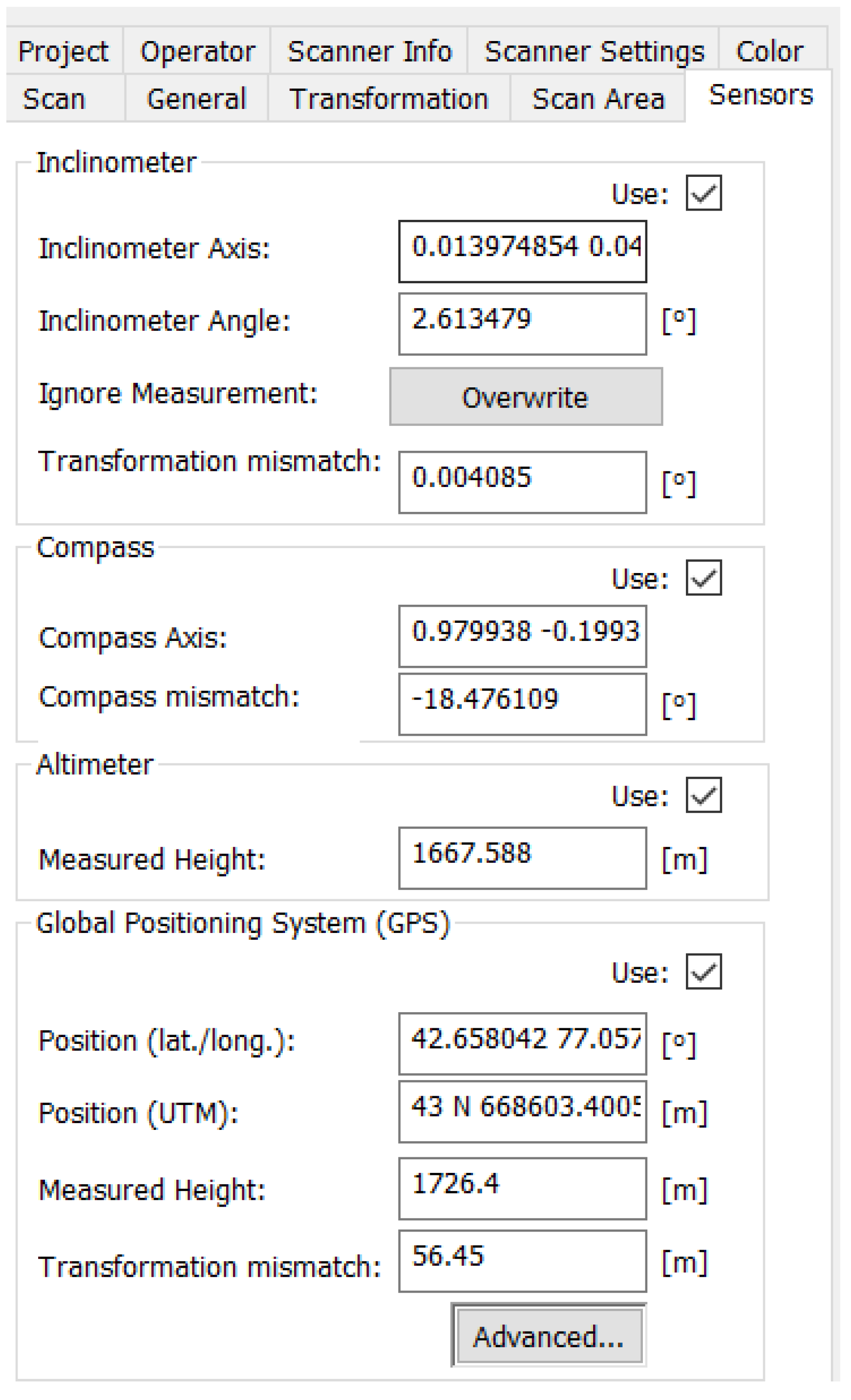Toggle the GPS Use checkbox
The image size is (851, 1400).
[703, 972]
